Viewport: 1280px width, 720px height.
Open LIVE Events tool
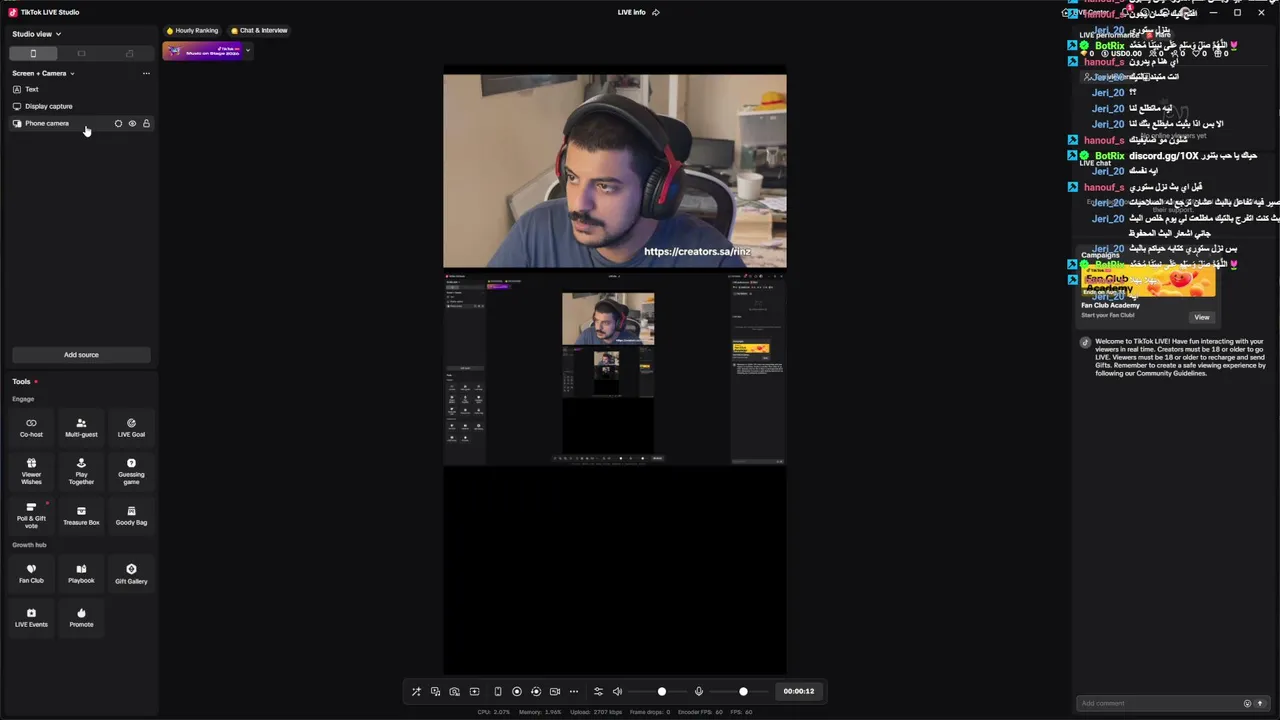pyautogui.click(x=31, y=617)
